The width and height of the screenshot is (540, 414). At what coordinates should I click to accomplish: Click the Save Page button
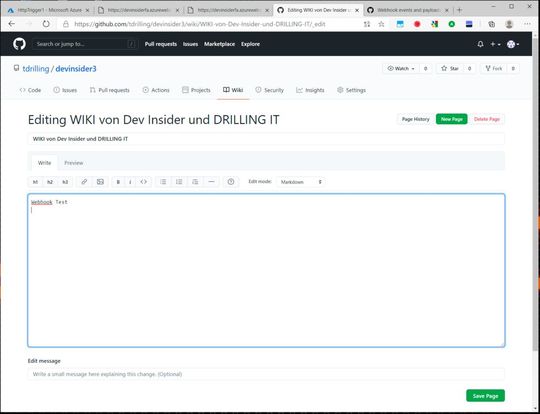pyautogui.click(x=485, y=396)
